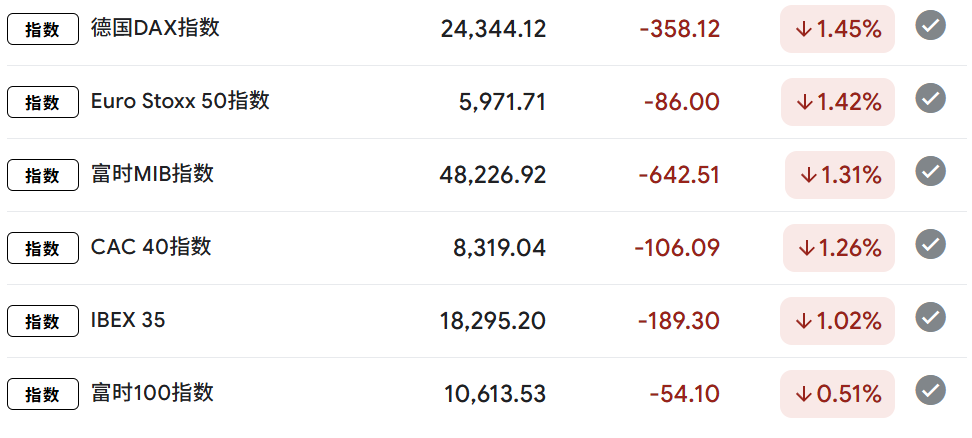Select the 1.42% decline badge
The width and height of the screenshot is (972, 438).
838,102
